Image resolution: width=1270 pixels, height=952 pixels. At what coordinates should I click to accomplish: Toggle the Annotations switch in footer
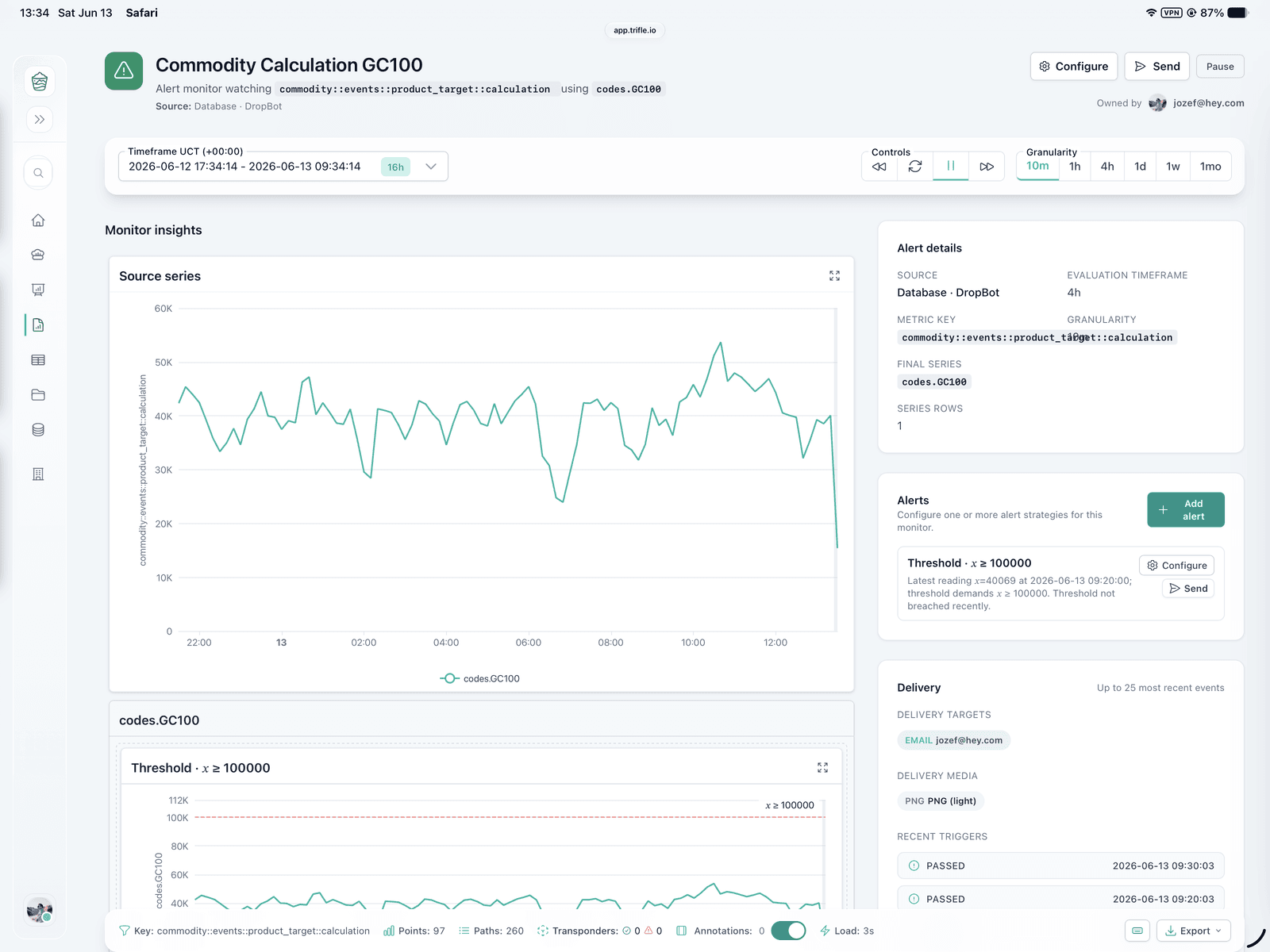pyautogui.click(x=788, y=931)
